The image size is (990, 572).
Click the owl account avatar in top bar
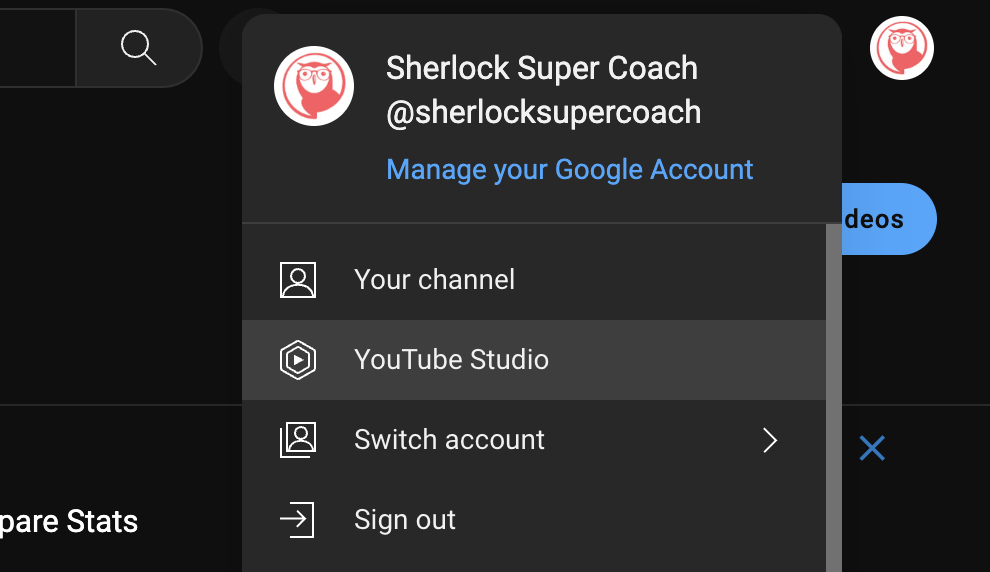(901, 48)
